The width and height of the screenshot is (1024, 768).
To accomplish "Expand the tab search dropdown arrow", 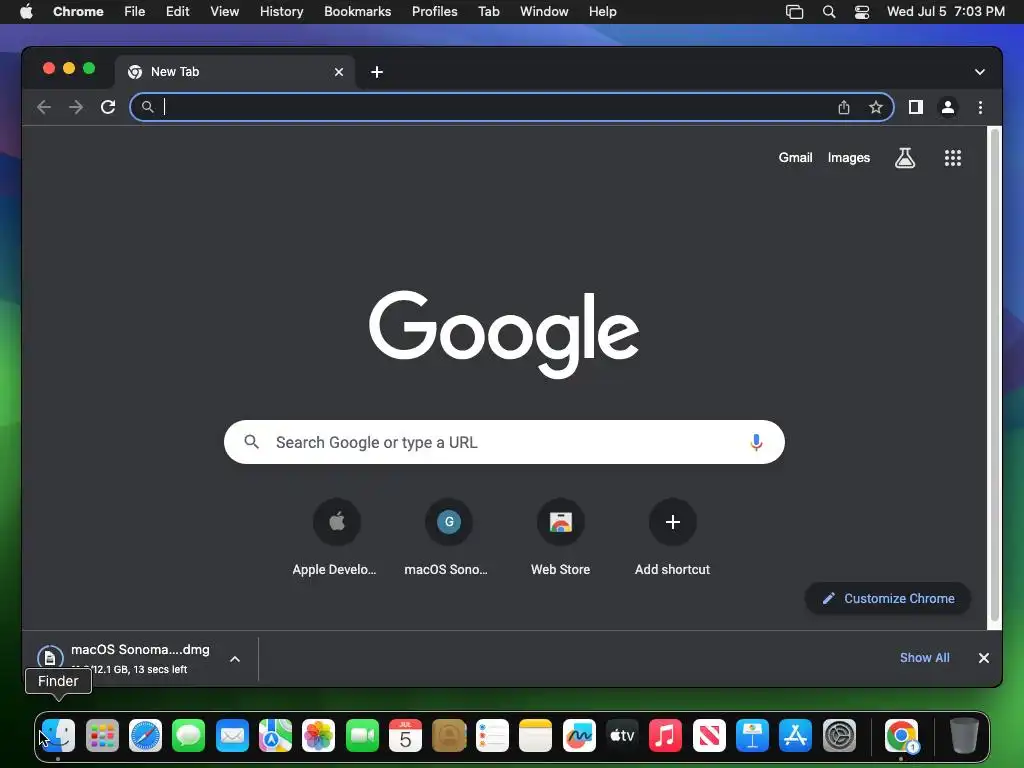I will [980, 72].
